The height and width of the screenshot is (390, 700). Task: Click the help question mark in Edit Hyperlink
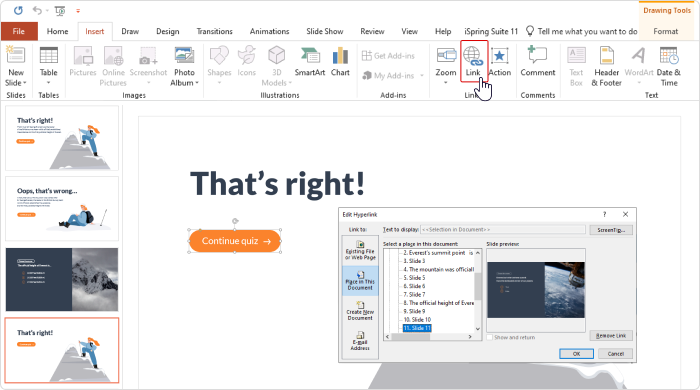[604, 214]
